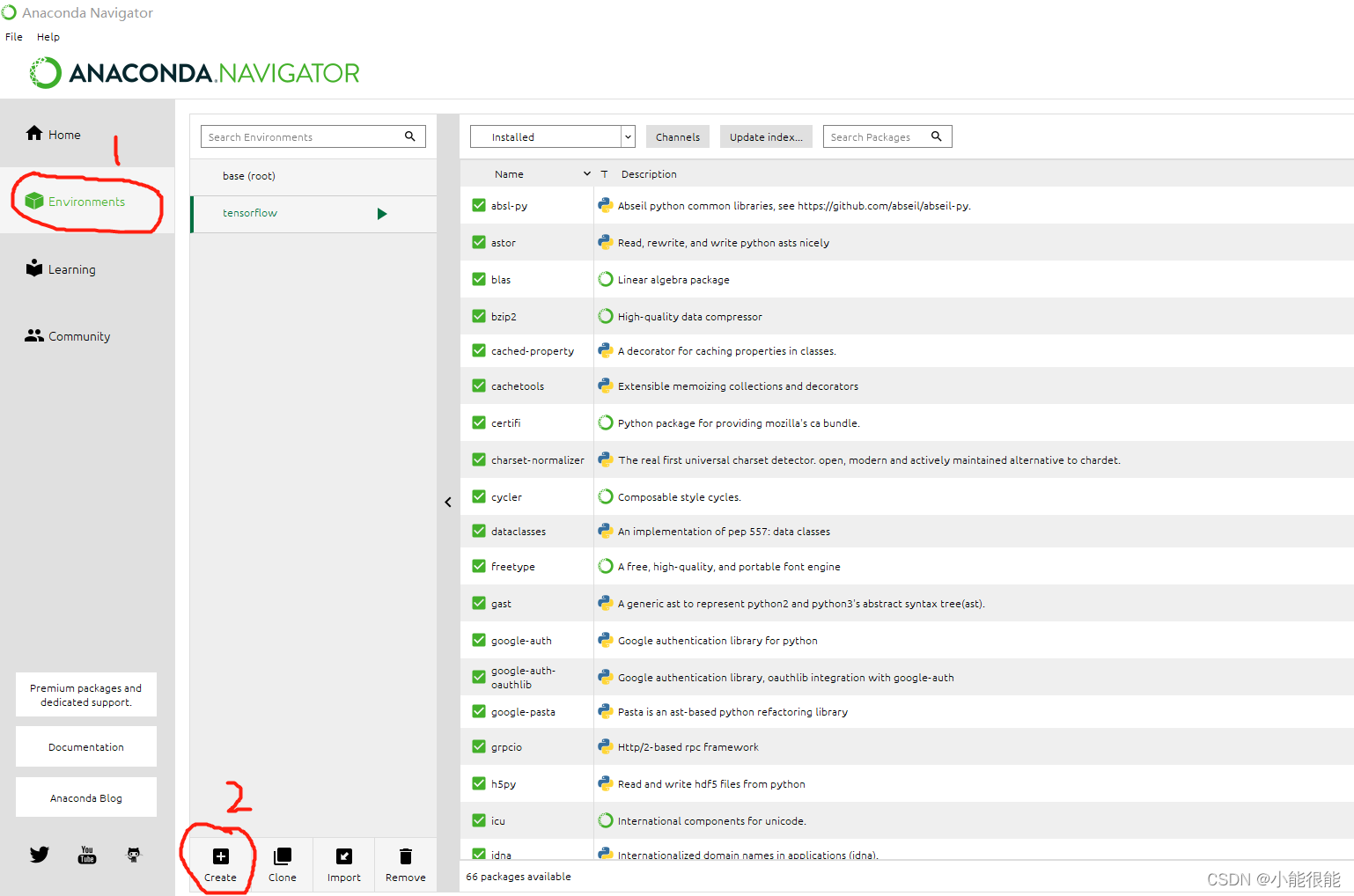Click the Python icon for dataclasses
This screenshot has height=896, width=1354.
coord(606,531)
